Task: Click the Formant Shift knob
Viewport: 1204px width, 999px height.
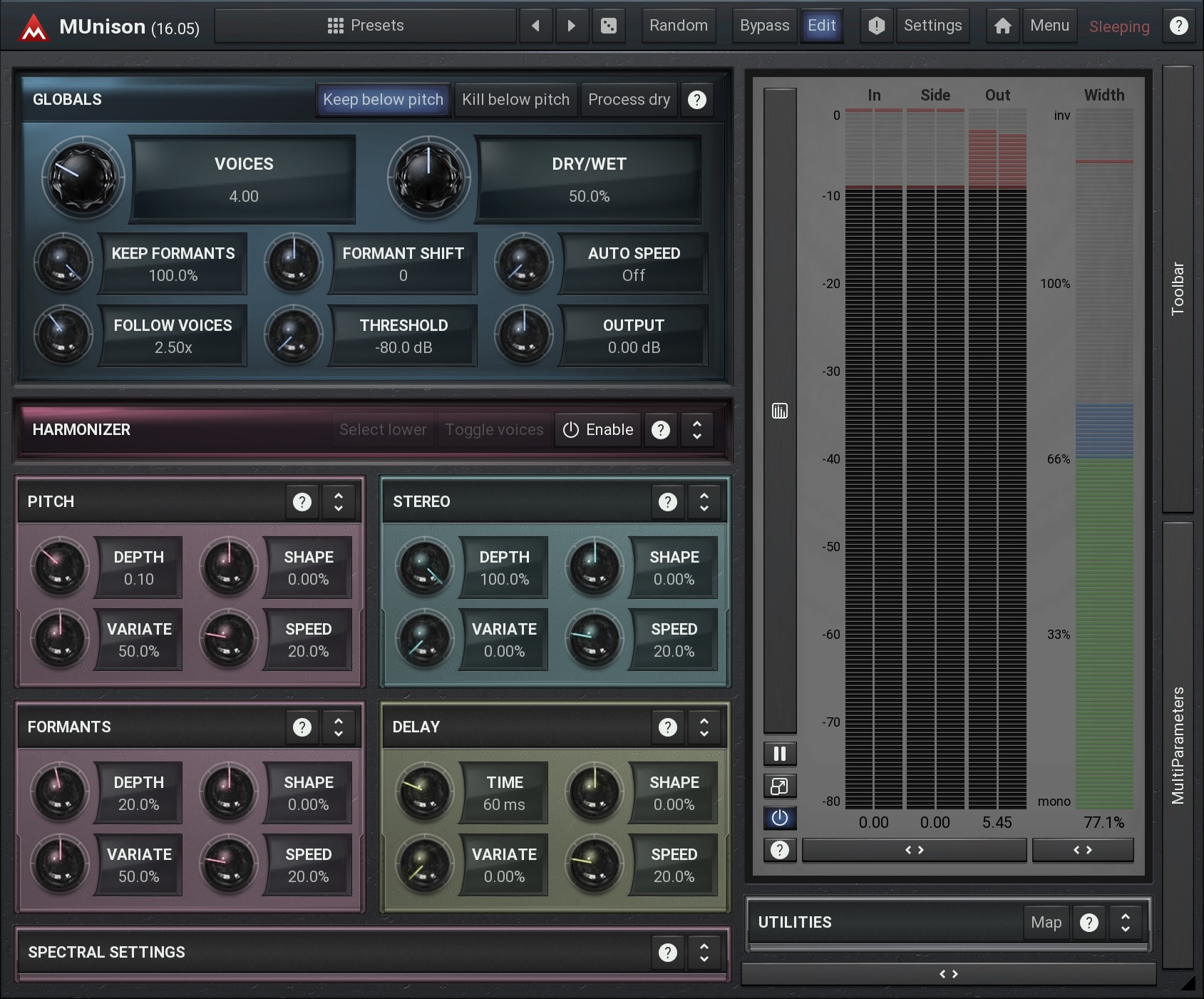Action: (x=294, y=263)
